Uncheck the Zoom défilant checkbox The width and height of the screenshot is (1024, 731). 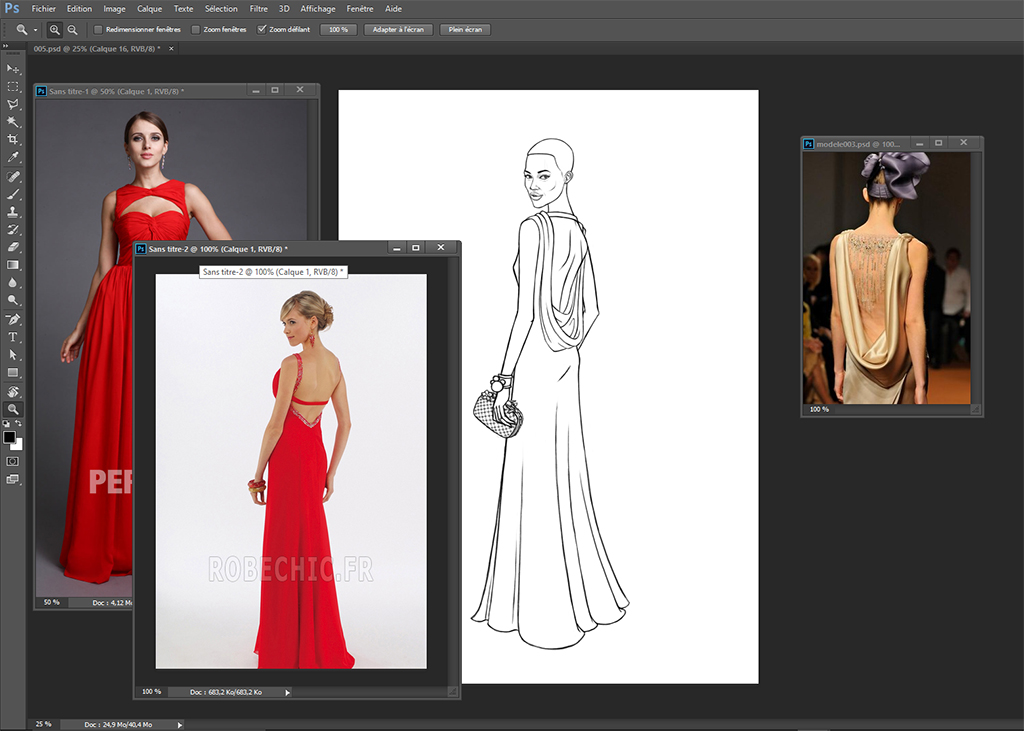point(262,30)
